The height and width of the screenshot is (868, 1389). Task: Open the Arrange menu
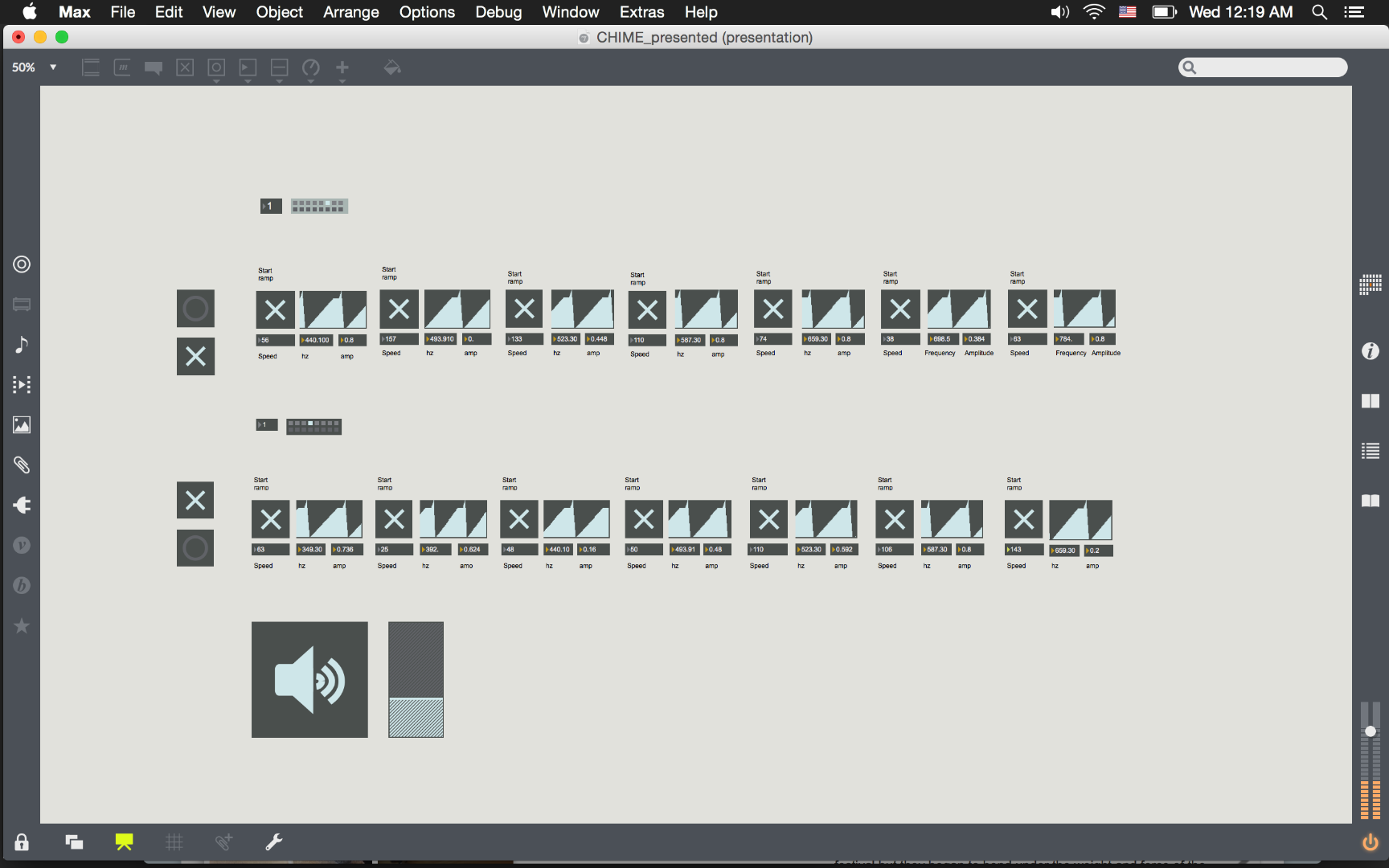tap(350, 12)
